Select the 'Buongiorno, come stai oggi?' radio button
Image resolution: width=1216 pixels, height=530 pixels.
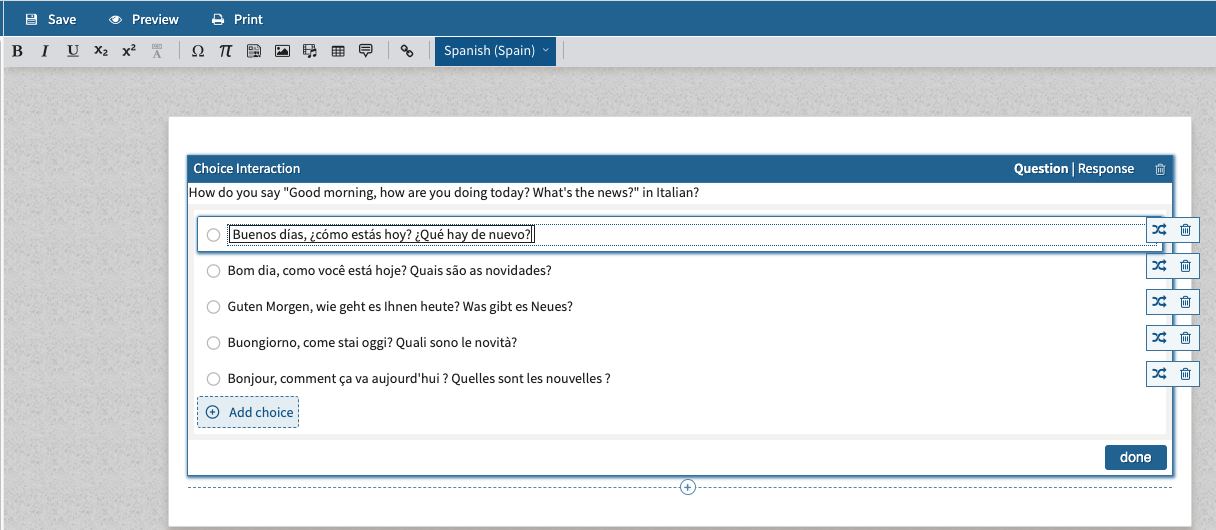click(x=213, y=343)
